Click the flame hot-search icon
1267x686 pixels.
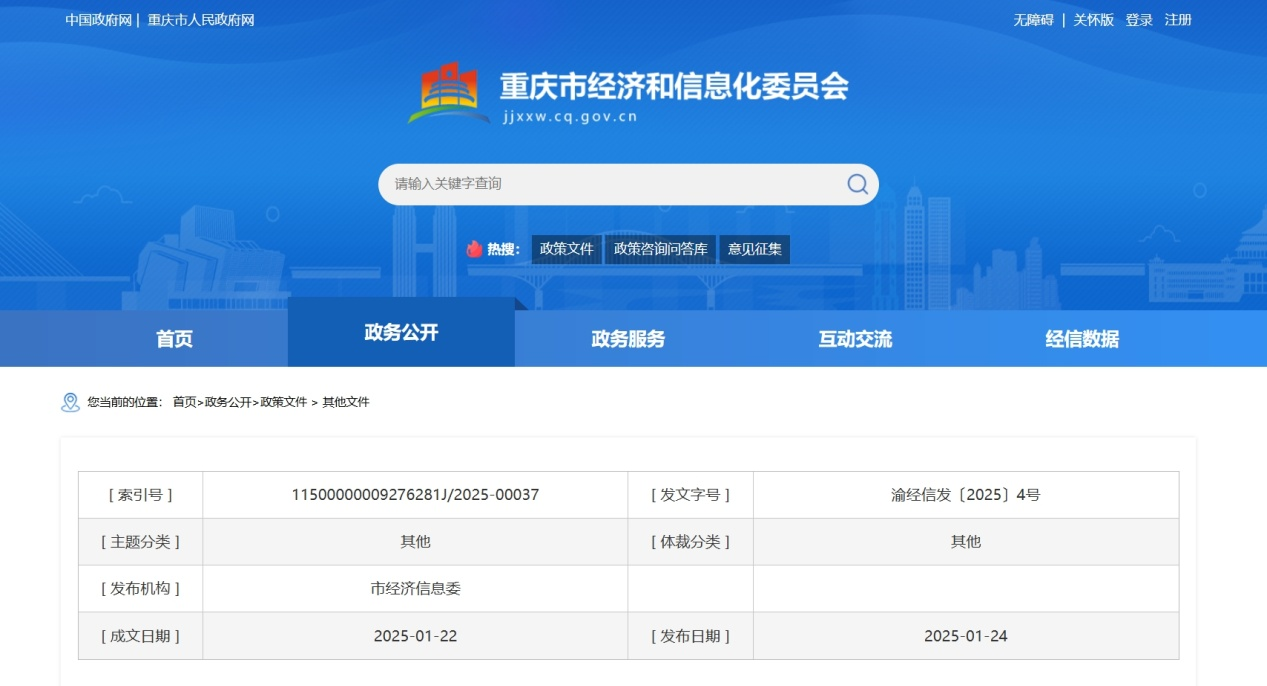point(474,249)
